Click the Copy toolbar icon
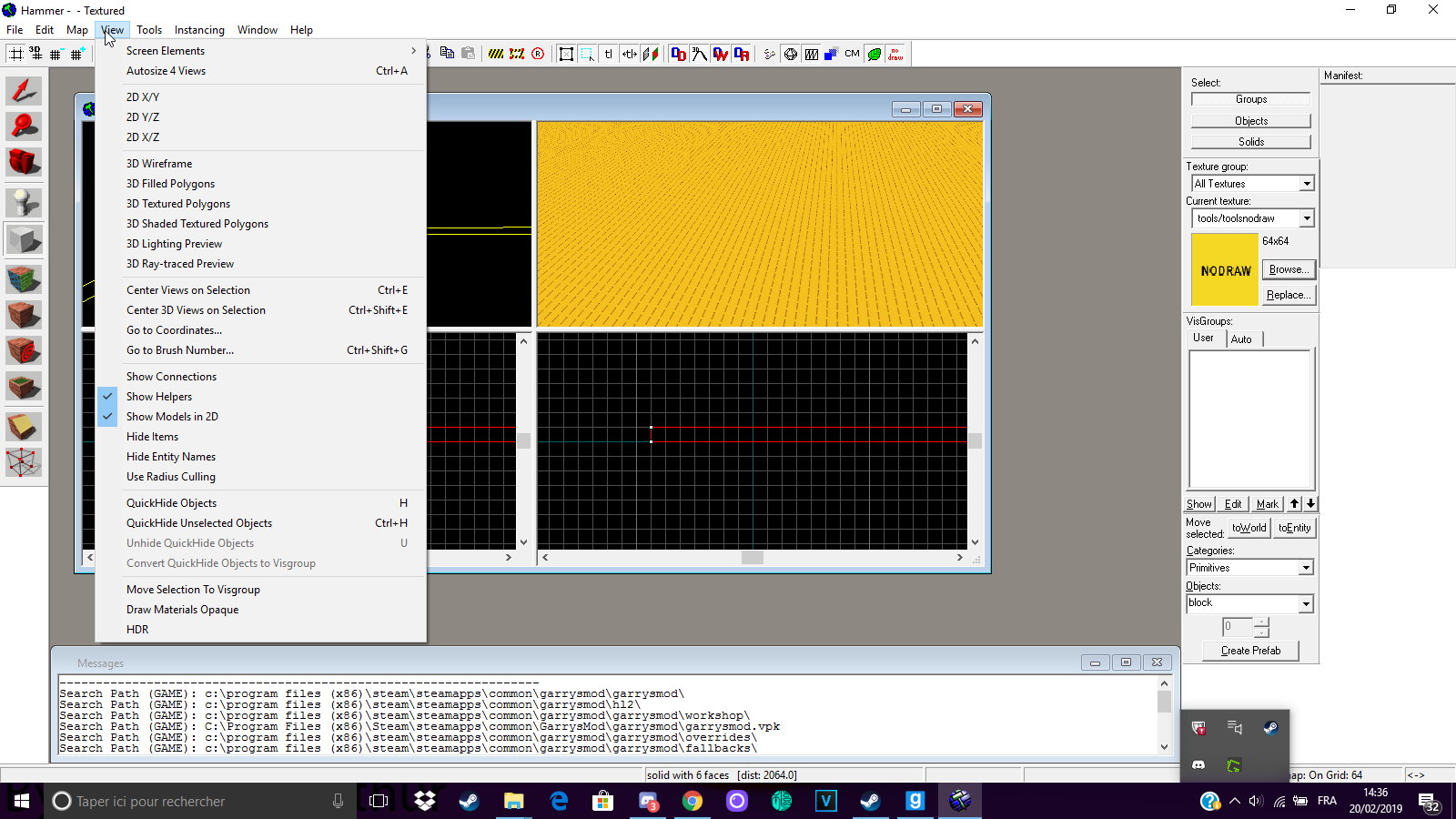1456x819 pixels. pyautogui.click(x=447, y=53)
